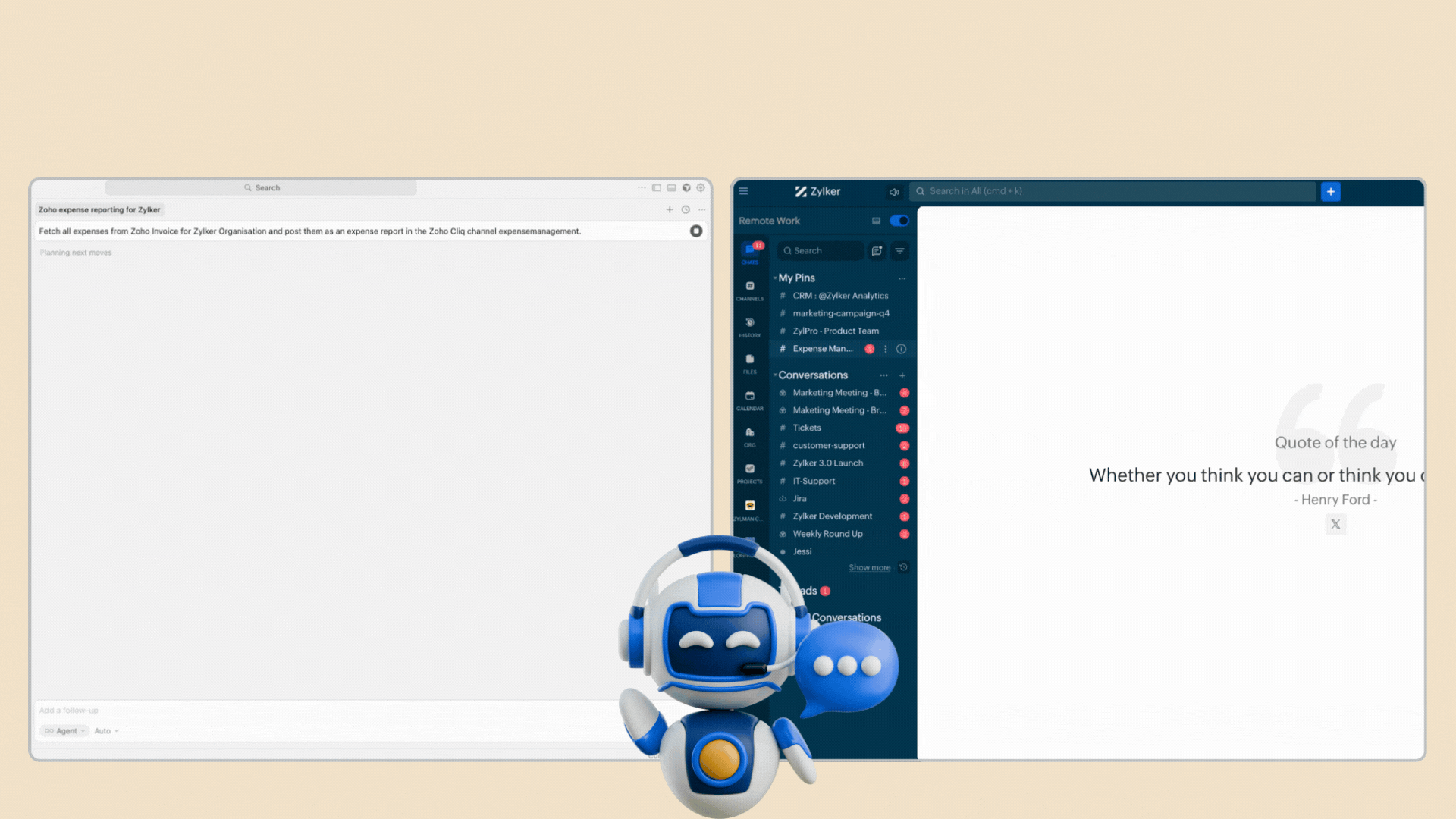Screen dimensions: 1456x819
Task: Open the three-dot options on Expense Man channel
Action: pos(885,349)
